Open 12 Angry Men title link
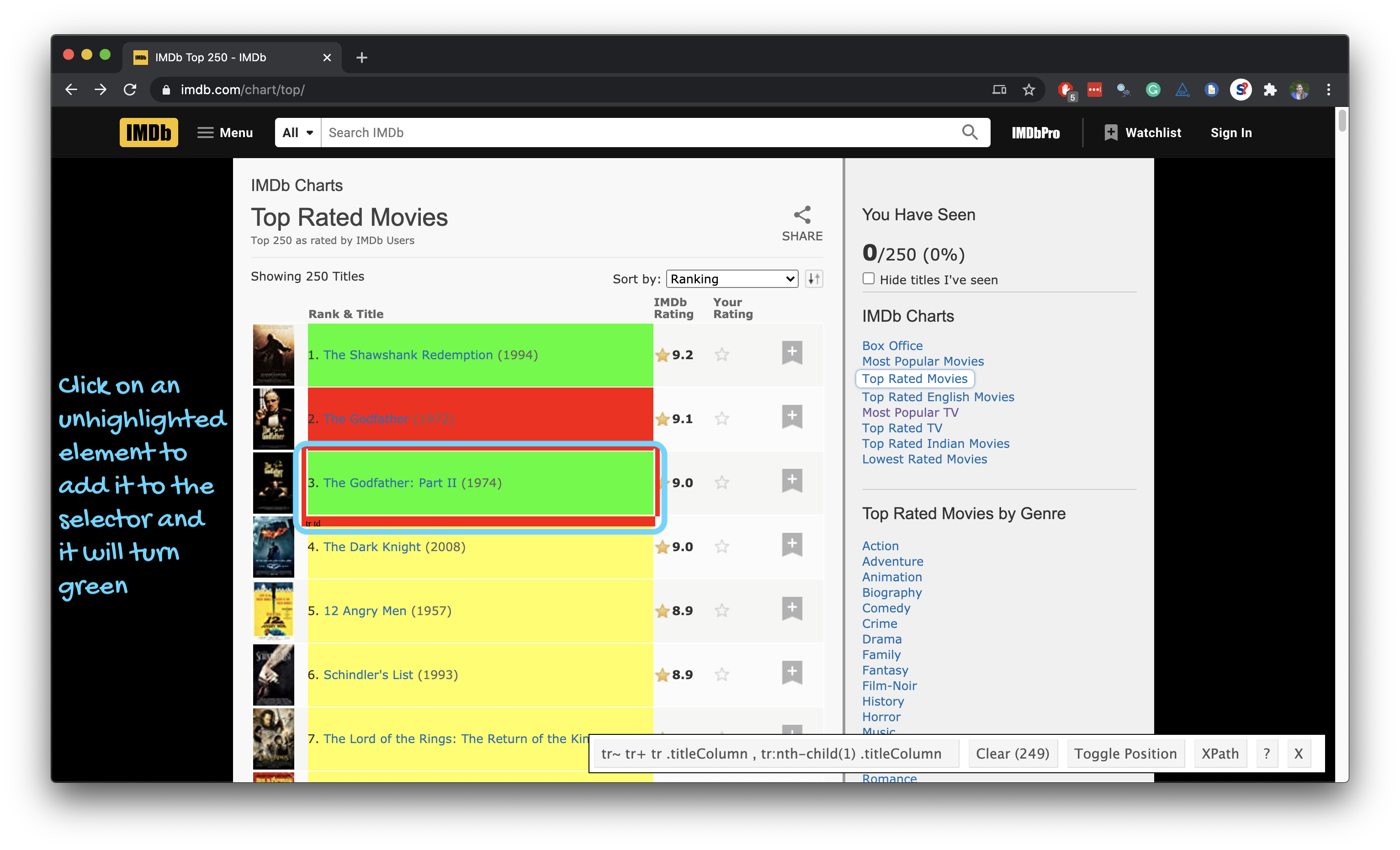This screenshot has width=1400, height=850. [365, 611]
